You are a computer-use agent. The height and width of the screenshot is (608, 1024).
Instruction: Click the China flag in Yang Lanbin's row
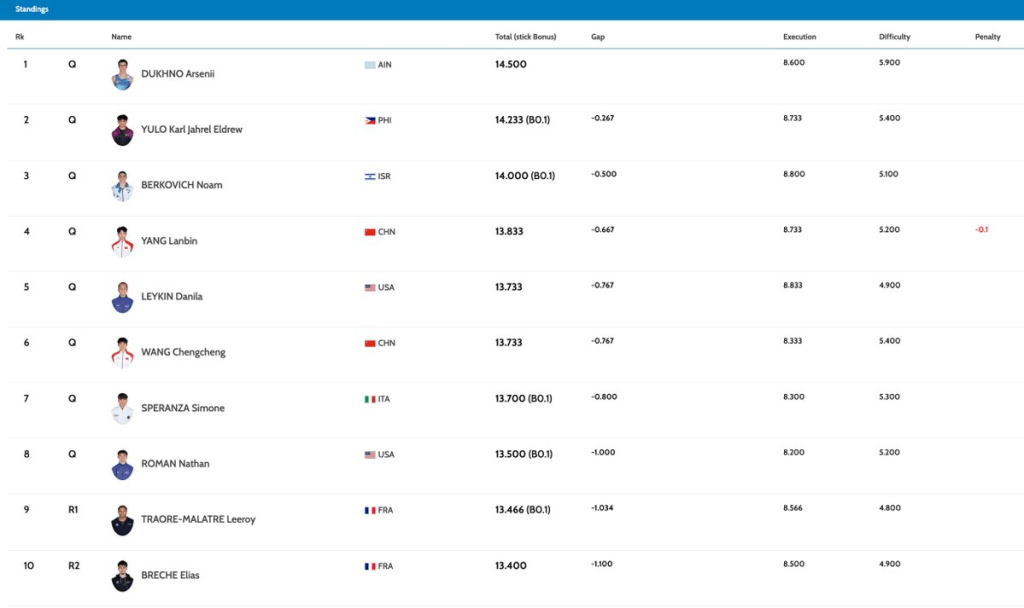pyautogui.click(x=370, y=232)
